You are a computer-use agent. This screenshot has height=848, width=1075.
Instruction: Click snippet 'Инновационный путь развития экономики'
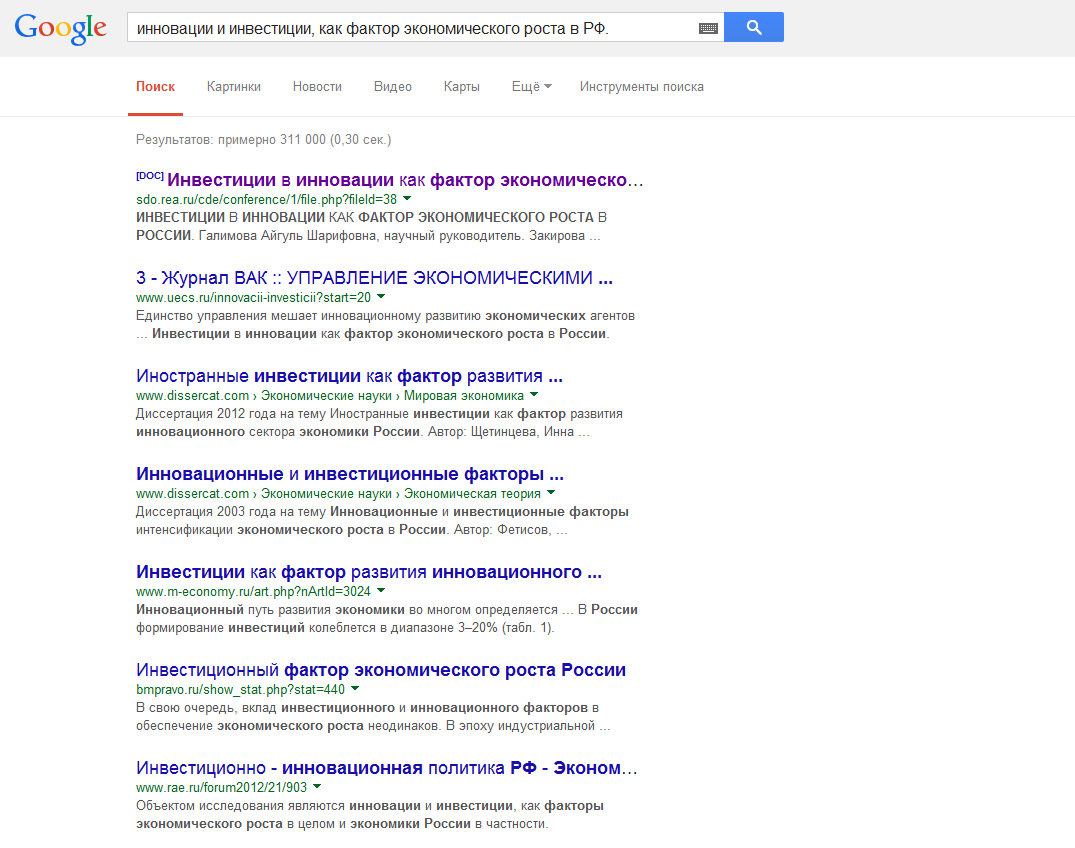(270, 610)
